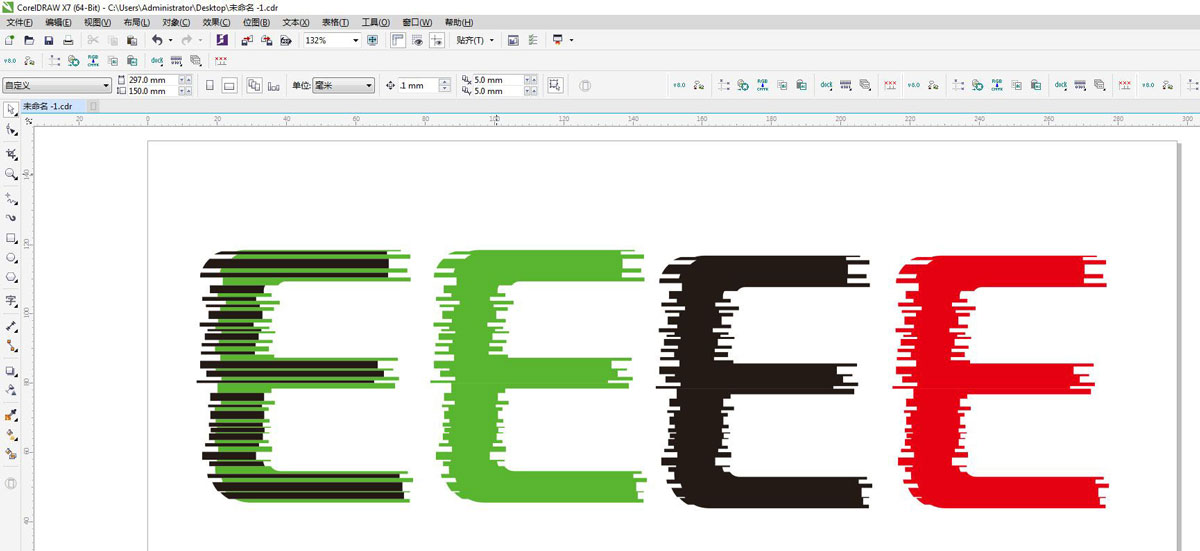Select the Rectangle tool
The width and height of the screenshot is (1200, 551).
coord(11,238)
